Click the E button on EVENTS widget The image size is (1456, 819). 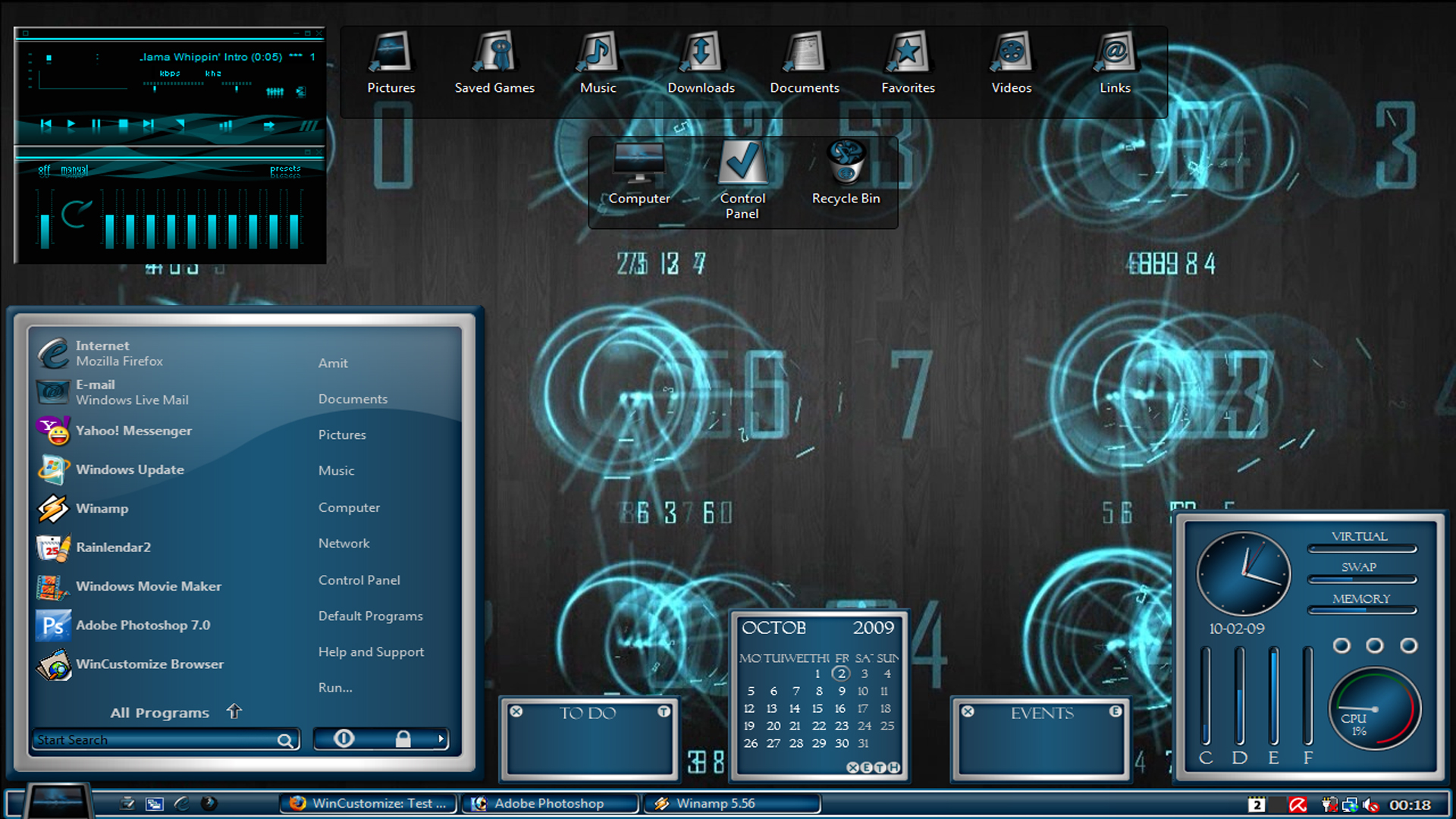[x=1115, y=711]
